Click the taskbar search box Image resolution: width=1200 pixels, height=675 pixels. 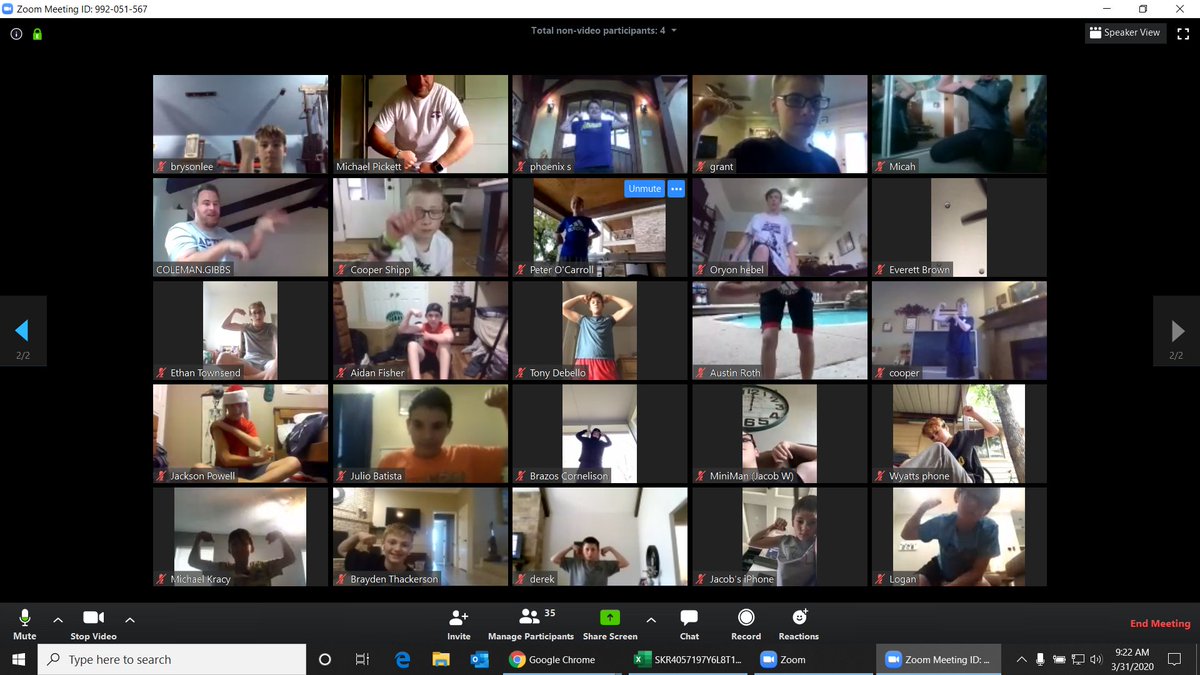[x=172, y=659]
